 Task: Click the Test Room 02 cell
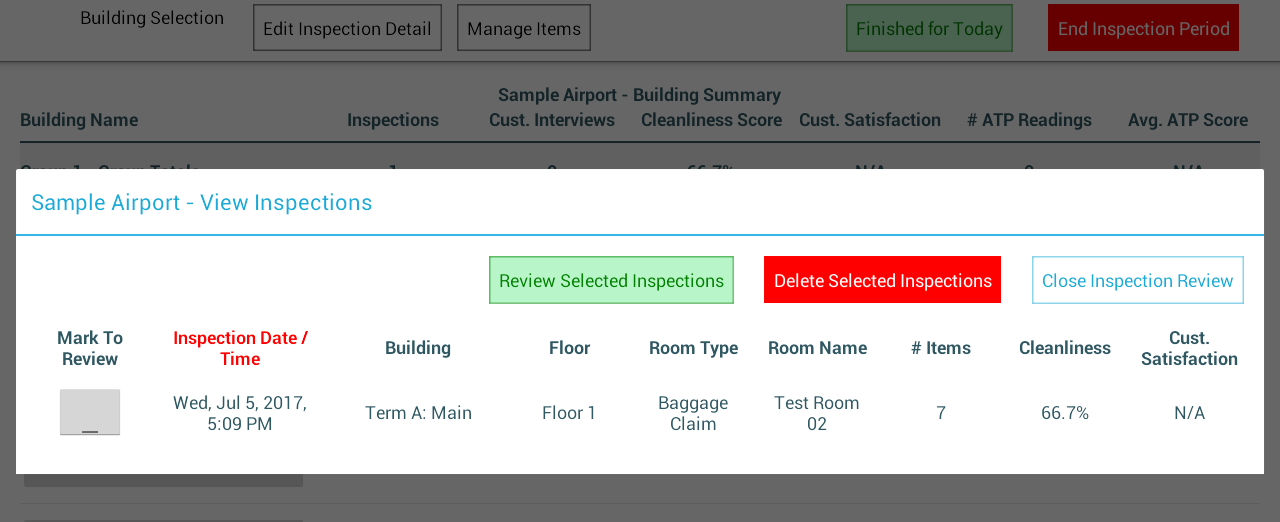(x=817, y=413)
